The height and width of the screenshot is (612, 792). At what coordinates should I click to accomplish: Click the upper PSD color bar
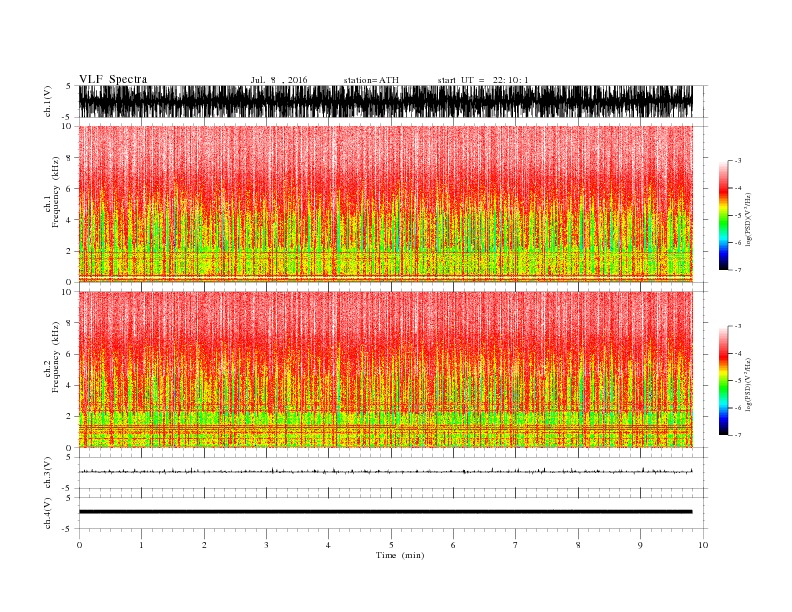coord(723,215)
